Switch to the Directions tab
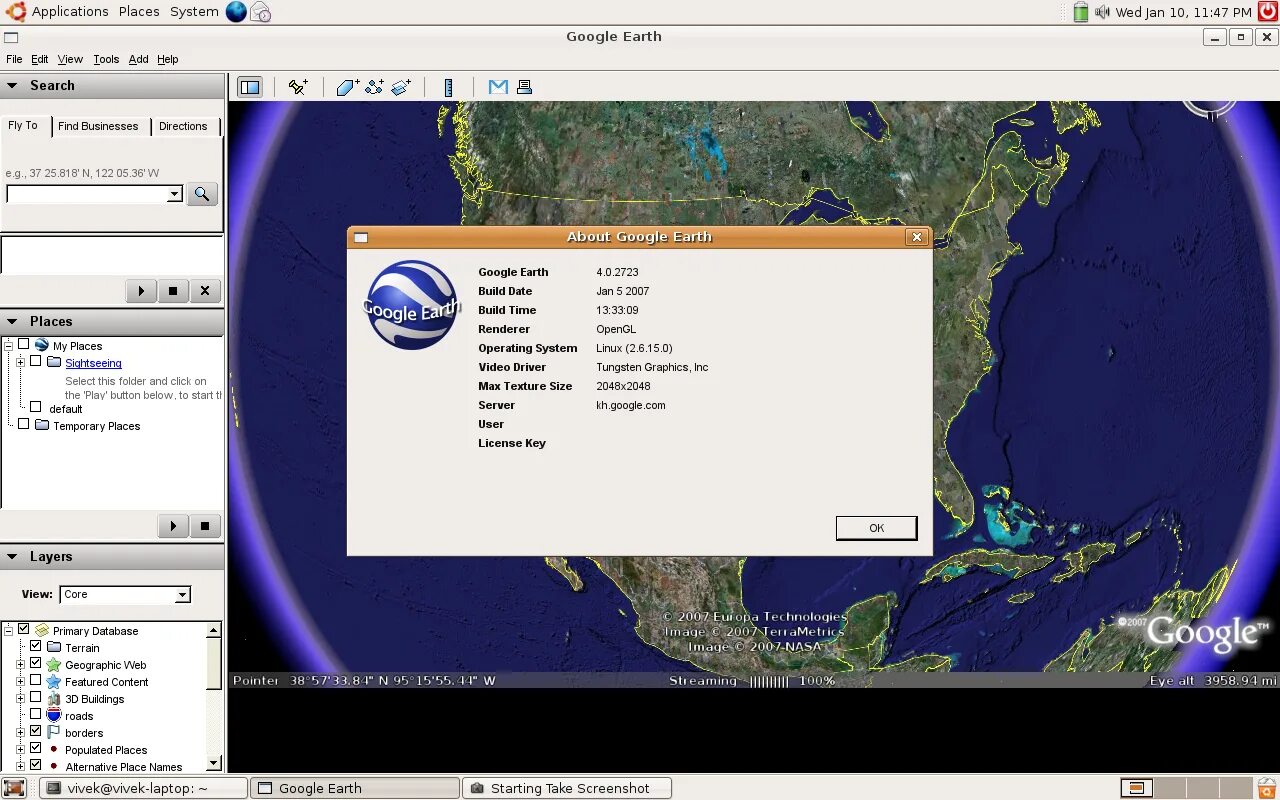This screenshot has height=800, width=1280. (x=183, y=127)
